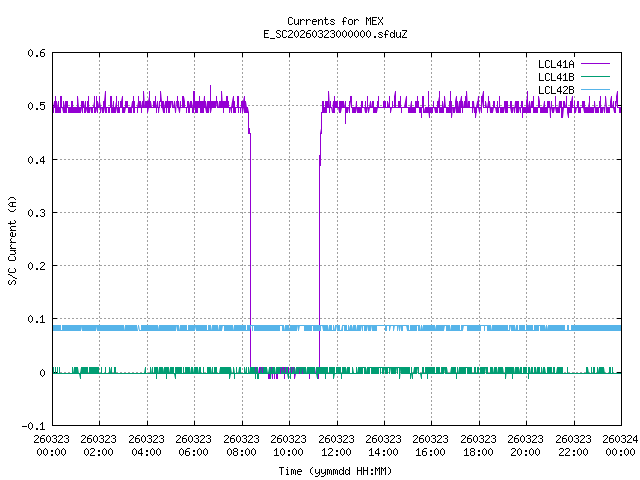Click the 0.1 y-axis tick label
Screen dimensions: 640x480
pos(35,320)
